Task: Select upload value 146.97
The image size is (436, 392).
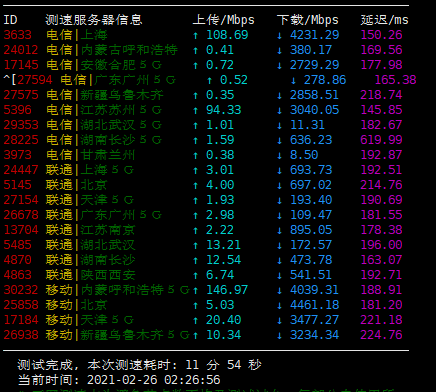Action: 227,290
